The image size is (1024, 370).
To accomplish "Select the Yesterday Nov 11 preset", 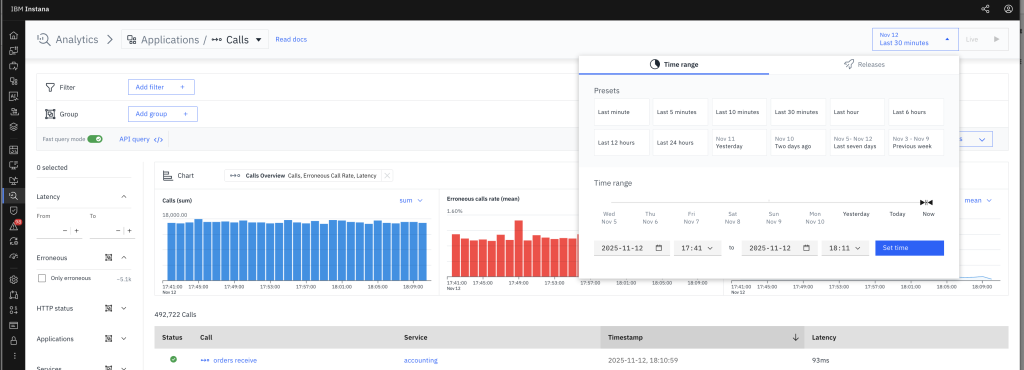I will click(x=739, y=142).
